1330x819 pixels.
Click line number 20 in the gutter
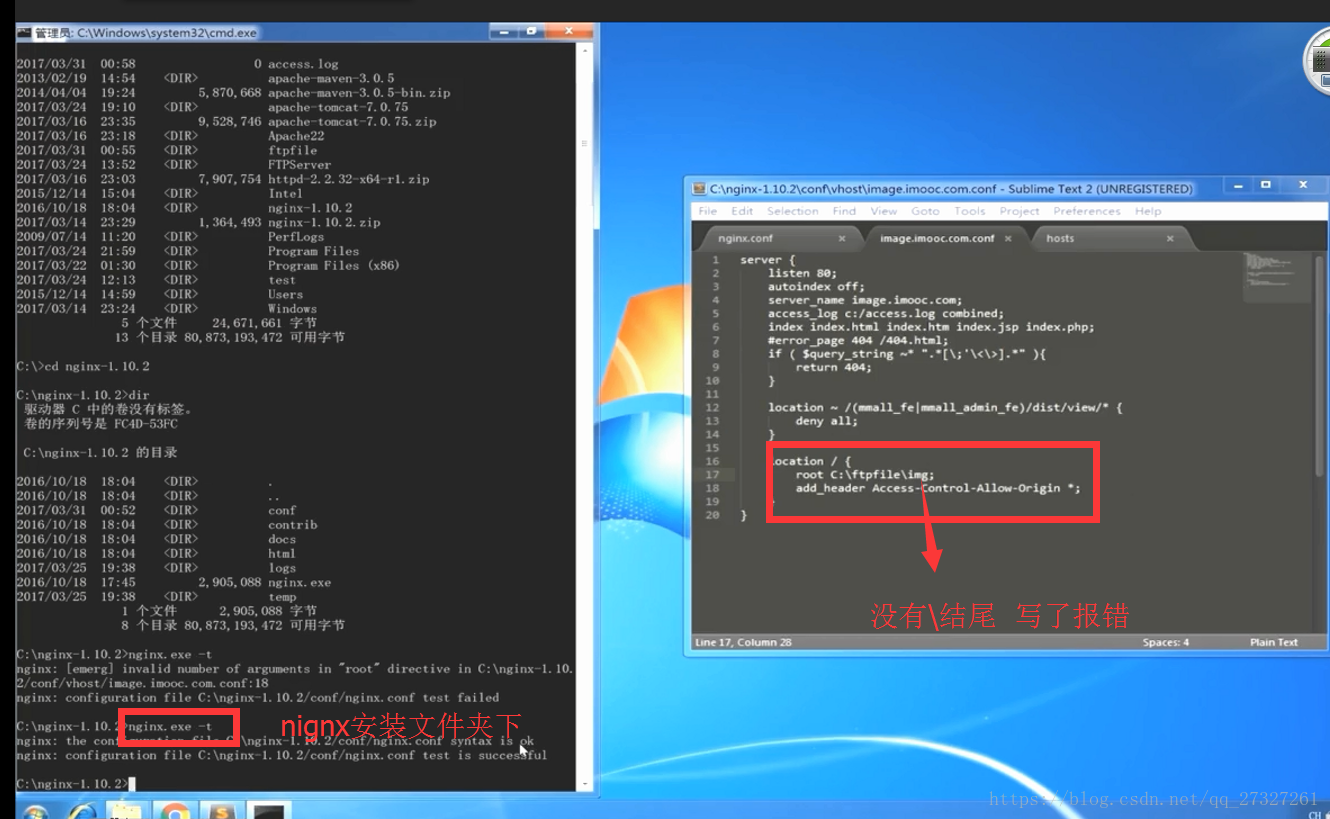coord(712,515)
